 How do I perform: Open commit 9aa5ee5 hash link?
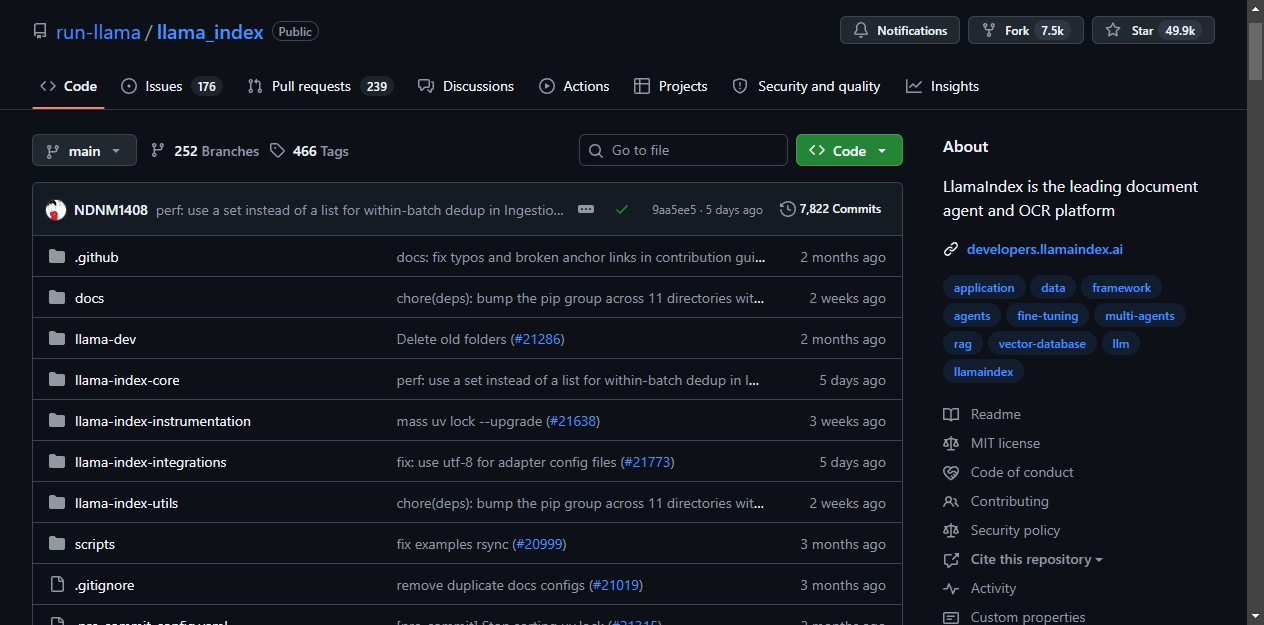674,210
